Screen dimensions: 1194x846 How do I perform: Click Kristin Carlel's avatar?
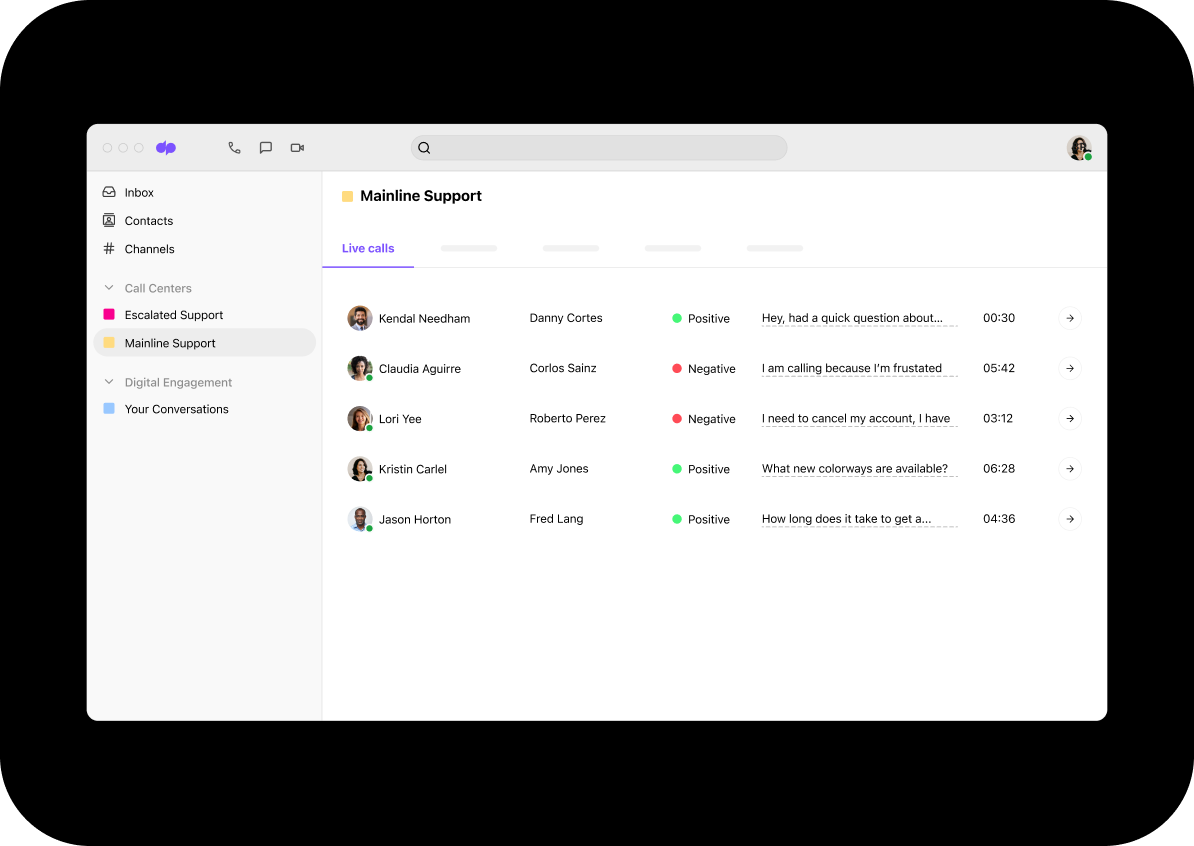pos(359,469)
